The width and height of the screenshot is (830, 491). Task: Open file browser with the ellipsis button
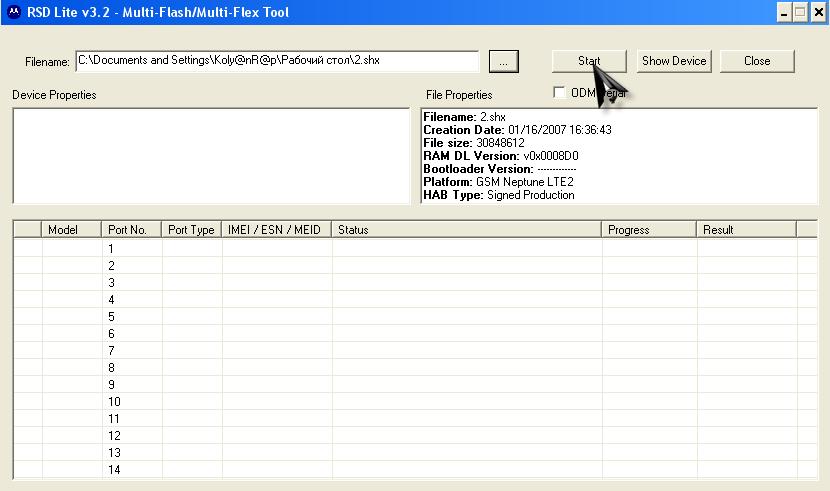coord(503,62)
